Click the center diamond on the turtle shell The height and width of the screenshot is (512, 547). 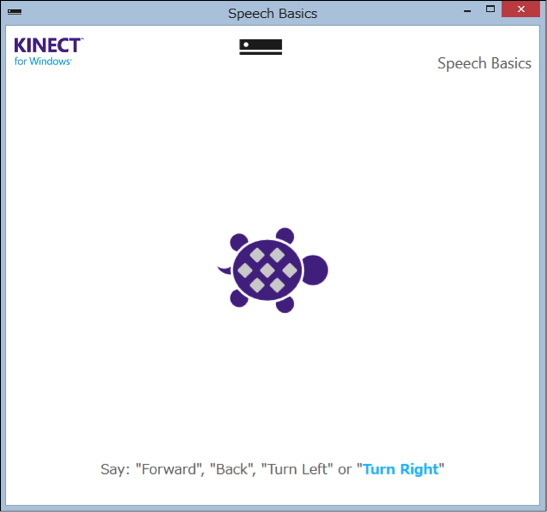267,270
